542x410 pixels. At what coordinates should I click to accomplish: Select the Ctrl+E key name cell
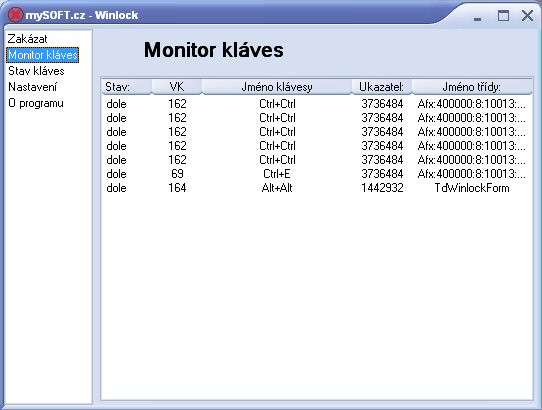(x=277, y=174)
